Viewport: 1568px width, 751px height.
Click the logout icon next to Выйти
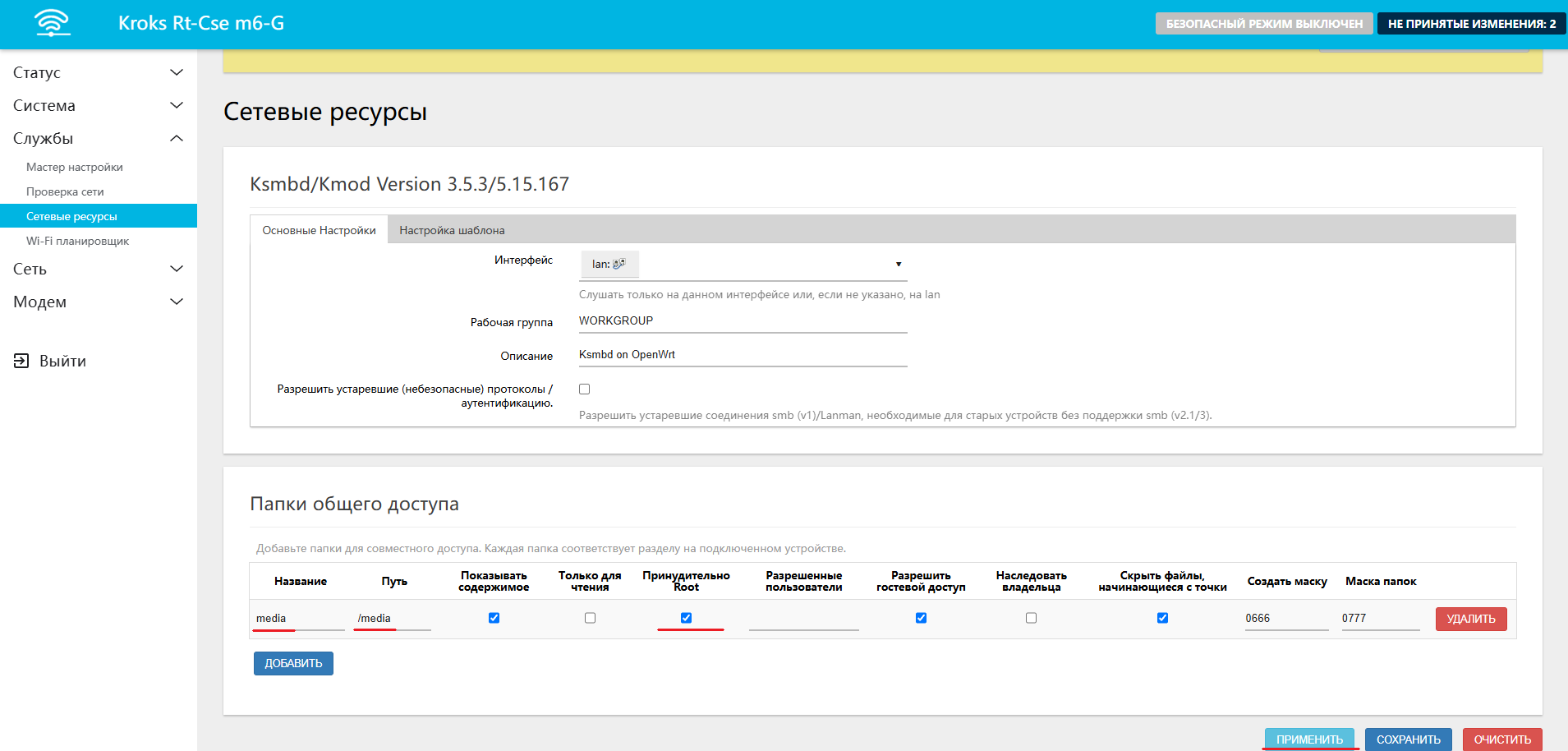21,361
